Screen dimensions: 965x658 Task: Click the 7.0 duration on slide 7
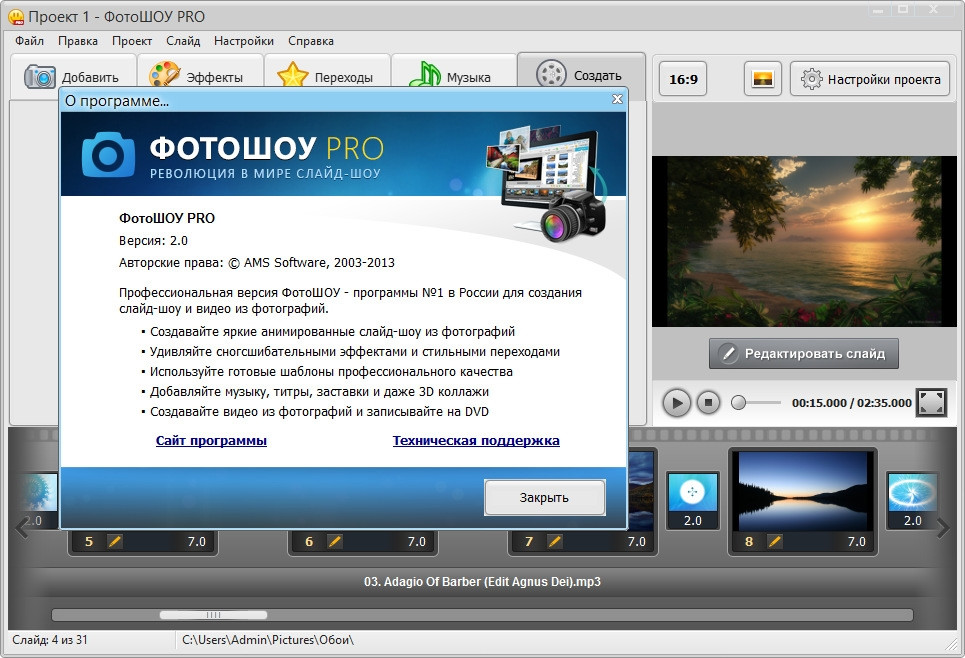[x=637, y=542]
